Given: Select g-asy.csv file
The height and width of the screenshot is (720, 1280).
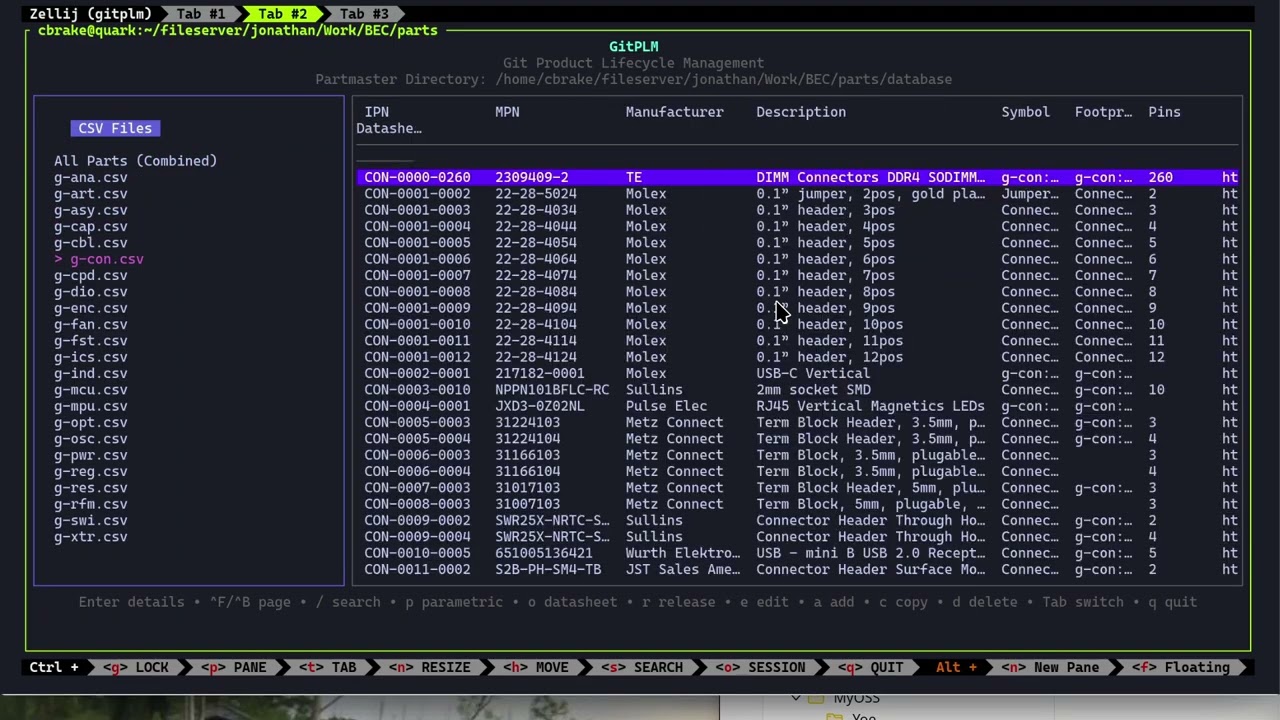Looking at the screenshot, I should point(91,210).
